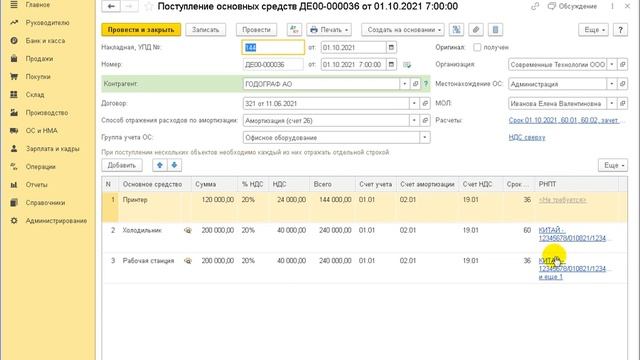Move table row up with the up-arrow button
The image size is (640, 360).
coord(160,165)
